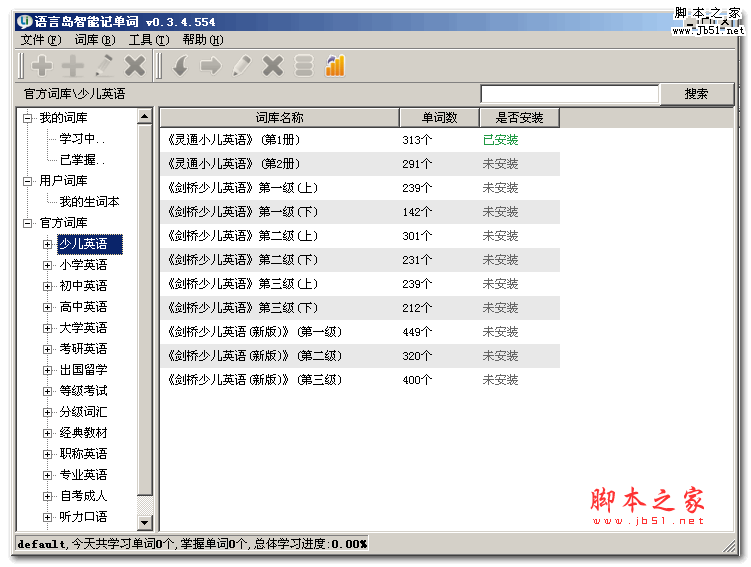The width and height of the screenshot is (751, 567).
Task: Expand the 自考成人 tree node
Action: [x=47, y=496]
